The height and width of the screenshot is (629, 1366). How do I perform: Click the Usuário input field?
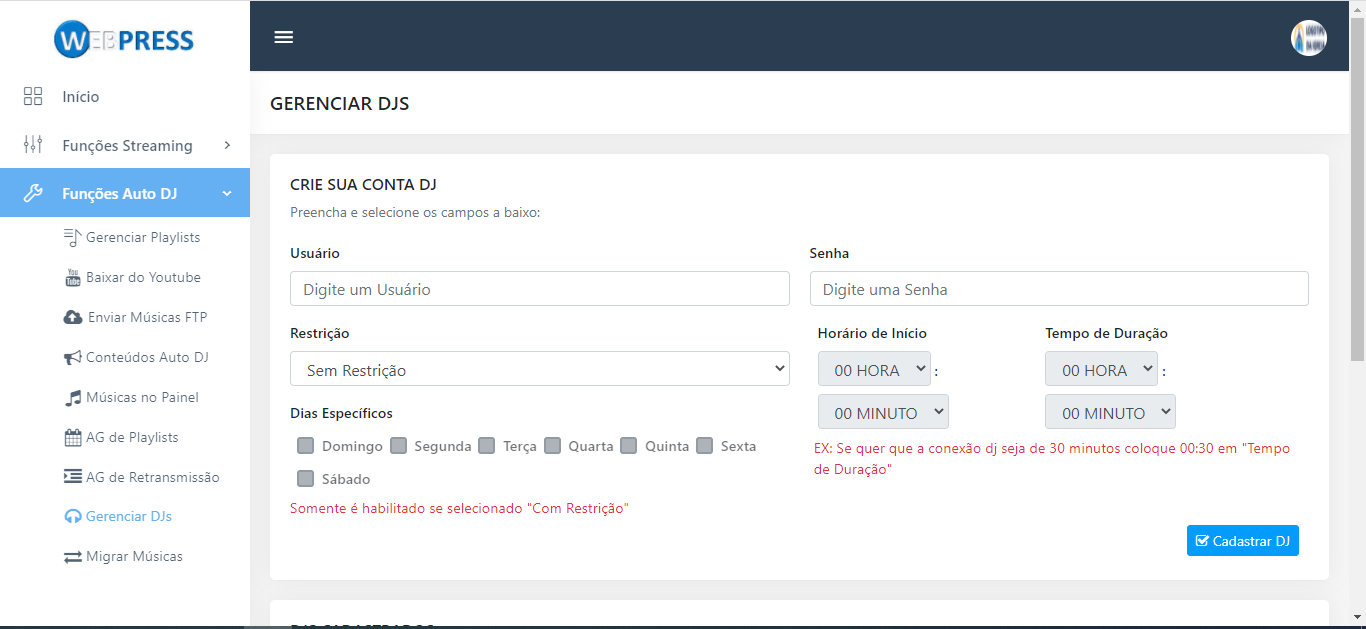(539, 289)
